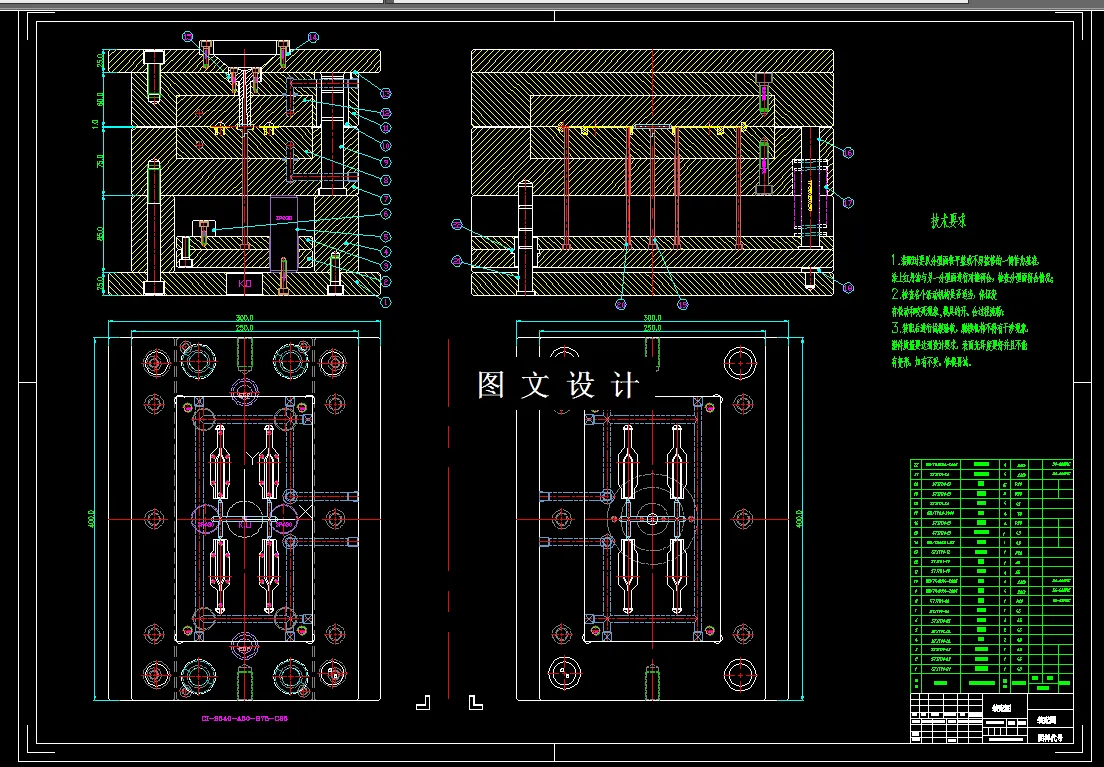The height and width of the screenshot is (767, 1104).
Task: Click part balloon number 5
Action: [385, 237]
